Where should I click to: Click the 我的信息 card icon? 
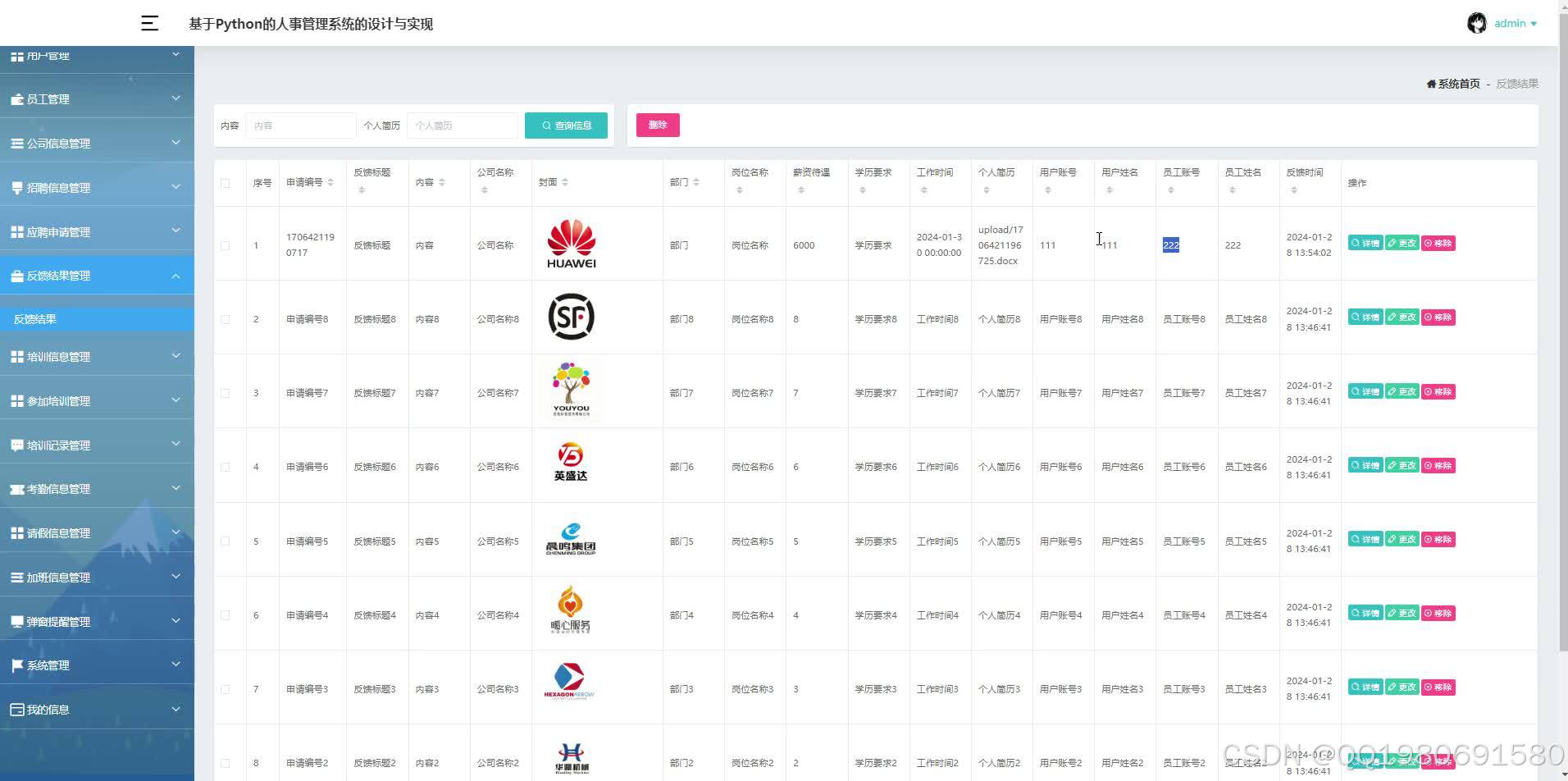pos(16,710)
